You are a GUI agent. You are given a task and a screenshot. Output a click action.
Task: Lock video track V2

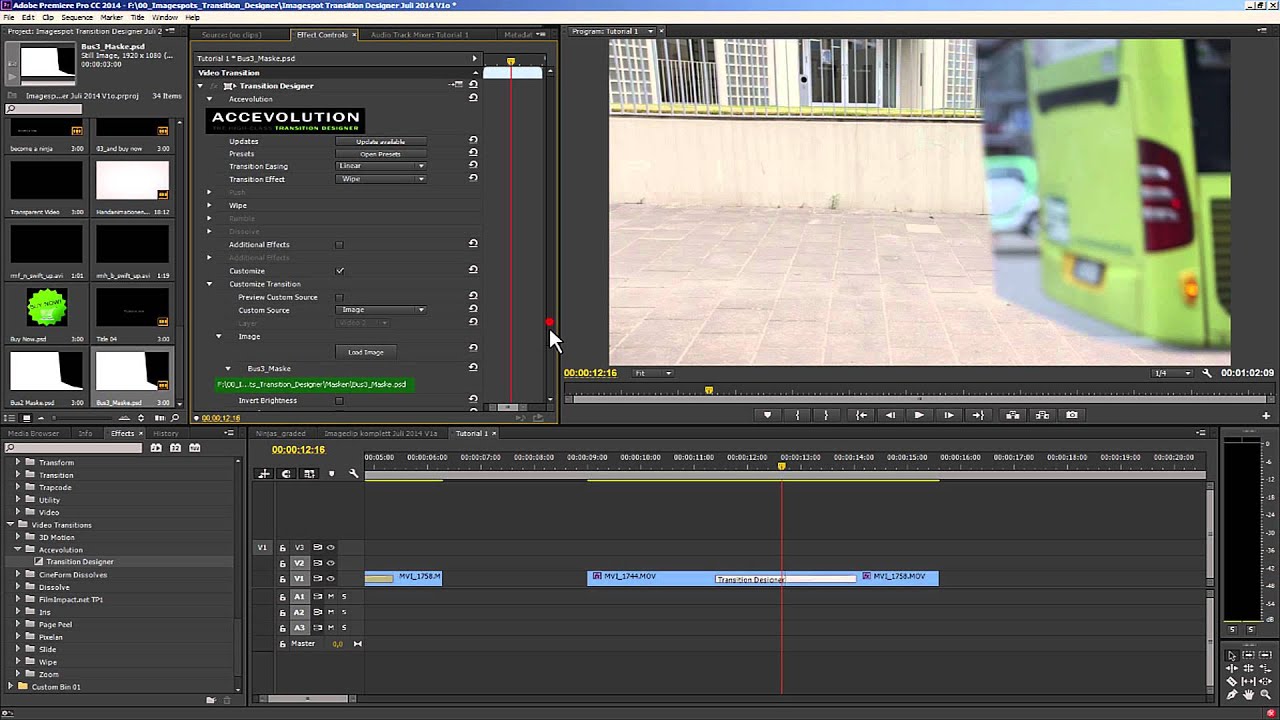[x=282, y=563]
